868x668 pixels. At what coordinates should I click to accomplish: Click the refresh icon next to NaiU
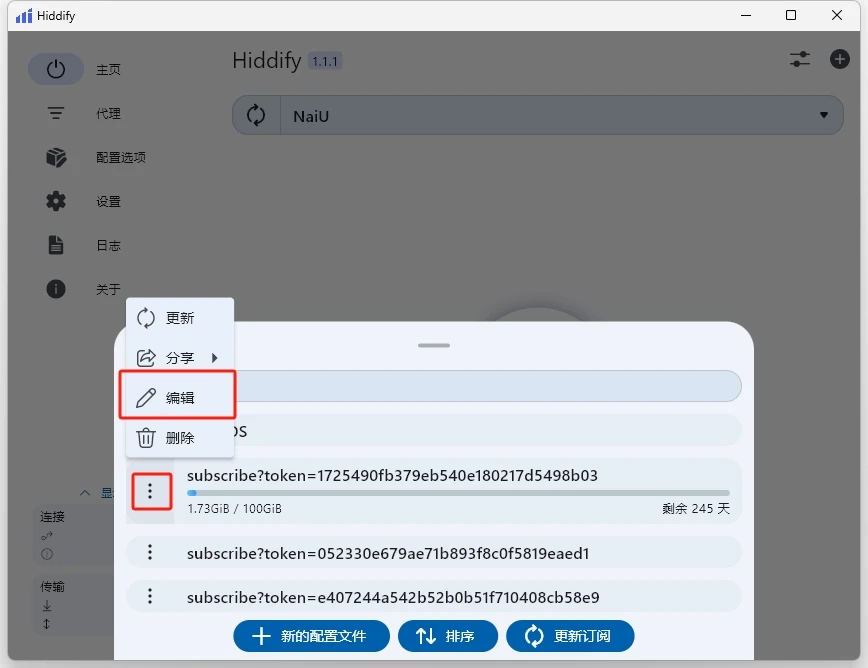[x=255, y=114]
